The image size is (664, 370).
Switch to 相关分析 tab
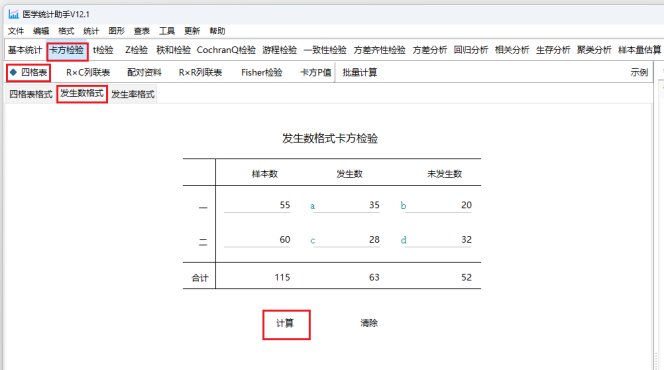click(512, 50)
